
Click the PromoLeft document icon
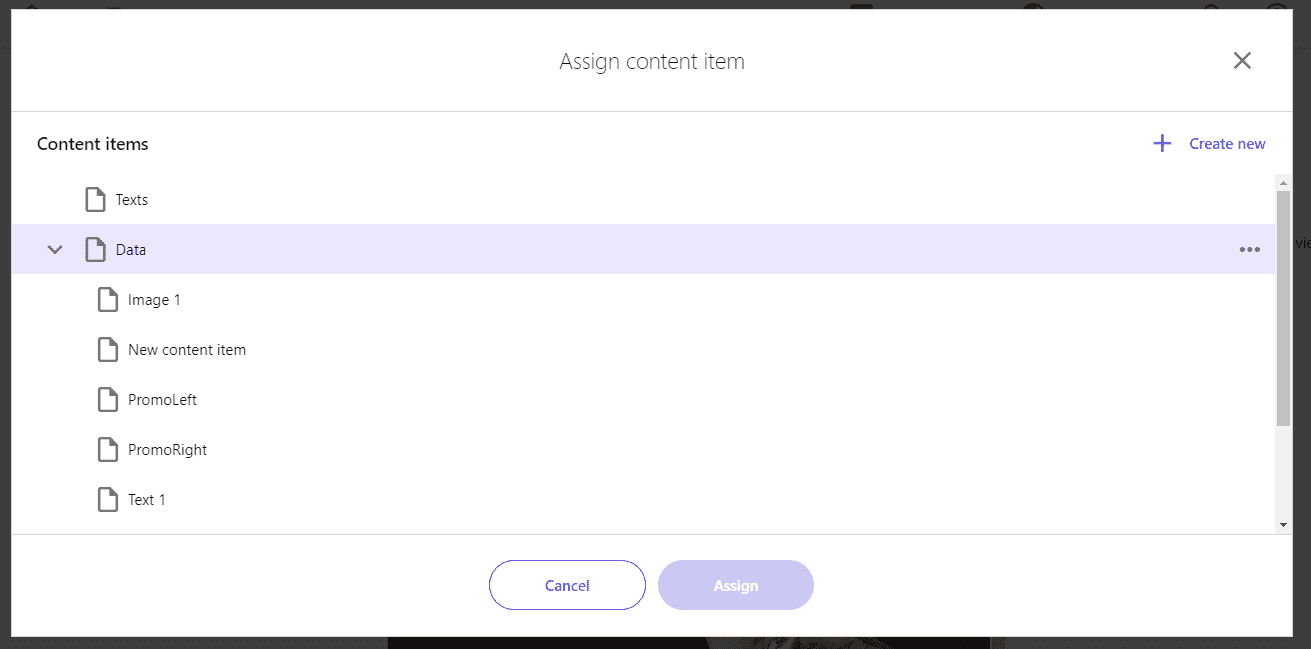(x=107, y=399)
